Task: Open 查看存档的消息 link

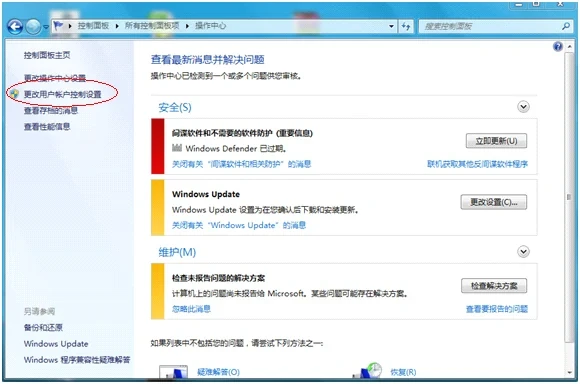Action: click(x=51, y=110)
